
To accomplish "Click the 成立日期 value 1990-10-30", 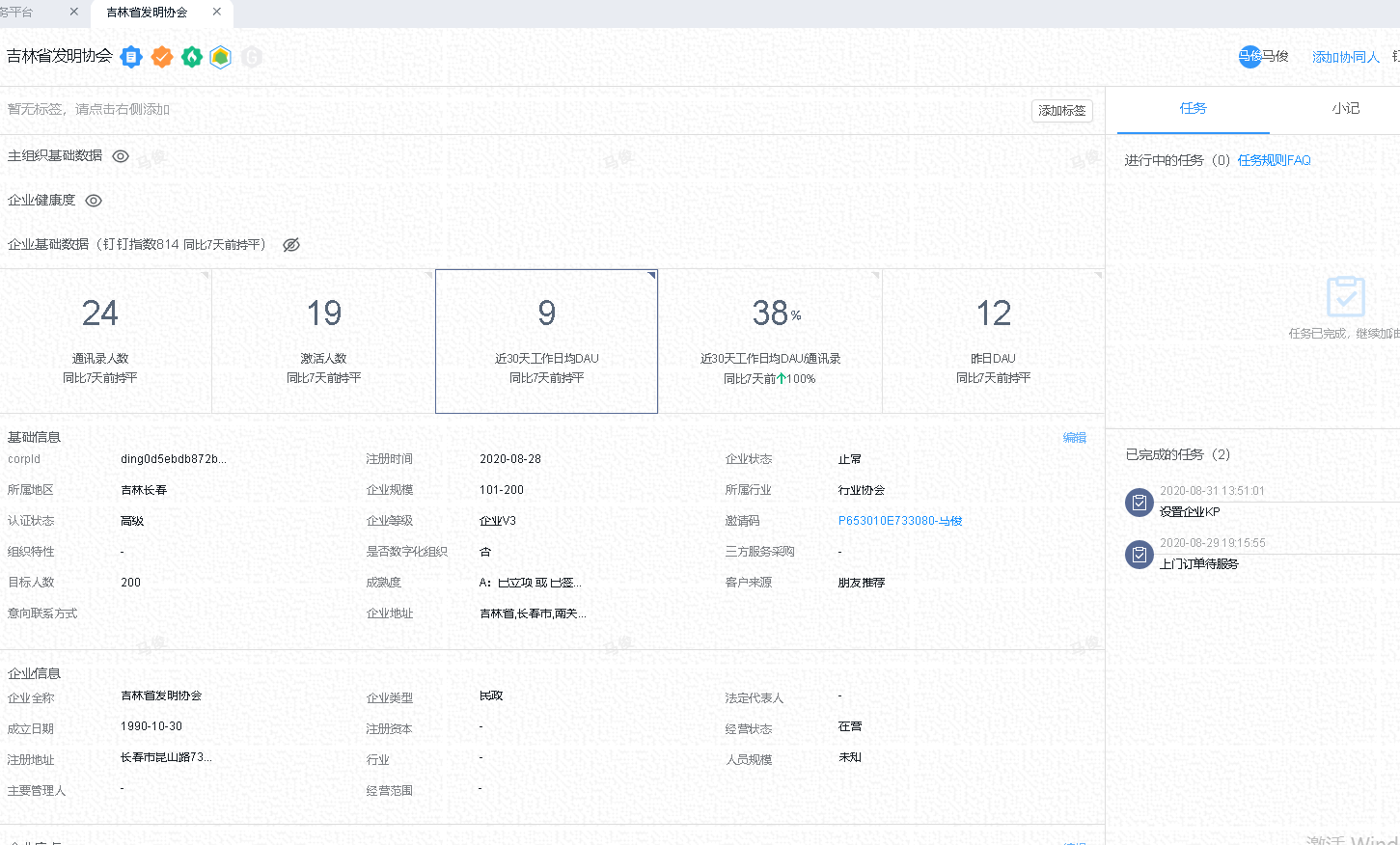I will [x=151, y=726].
